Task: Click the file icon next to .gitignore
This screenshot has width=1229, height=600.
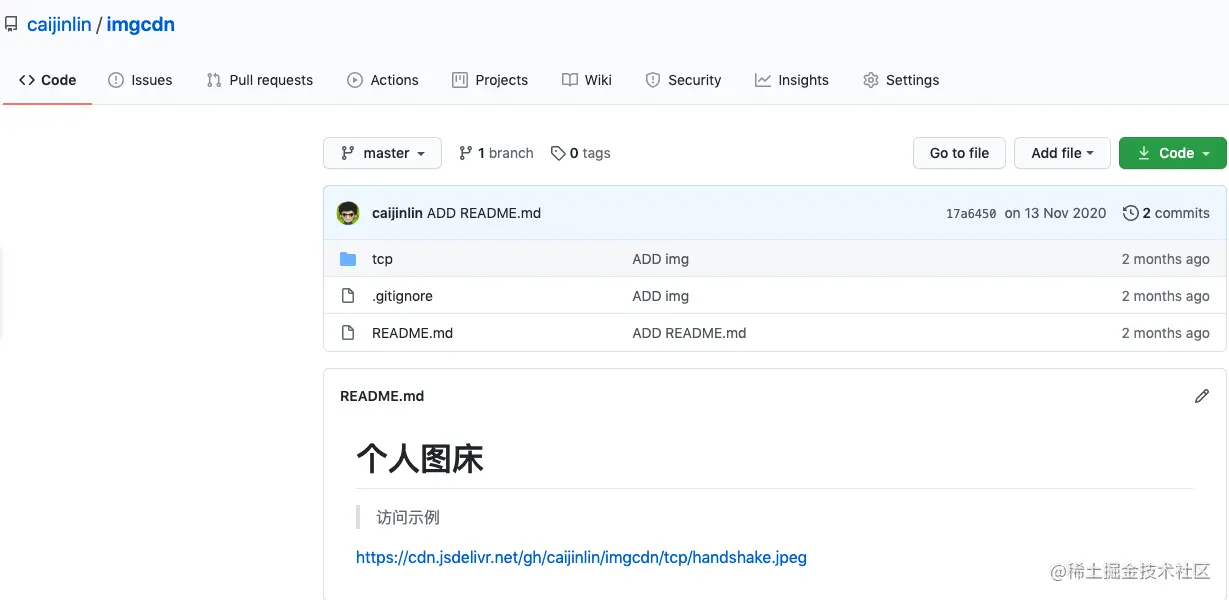Action: [x=348, y=296]
